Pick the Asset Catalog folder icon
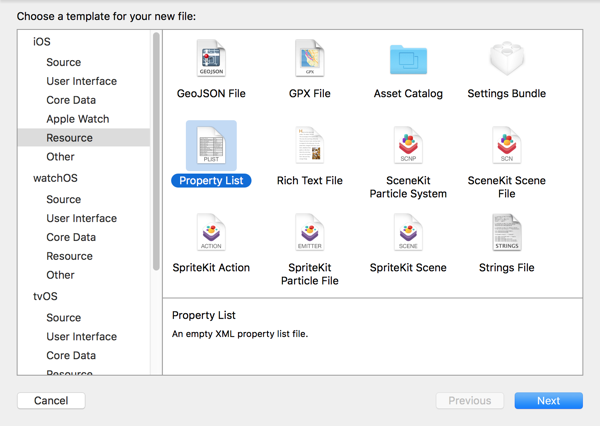Screen dimensions: 600x426 pos(408,61)
